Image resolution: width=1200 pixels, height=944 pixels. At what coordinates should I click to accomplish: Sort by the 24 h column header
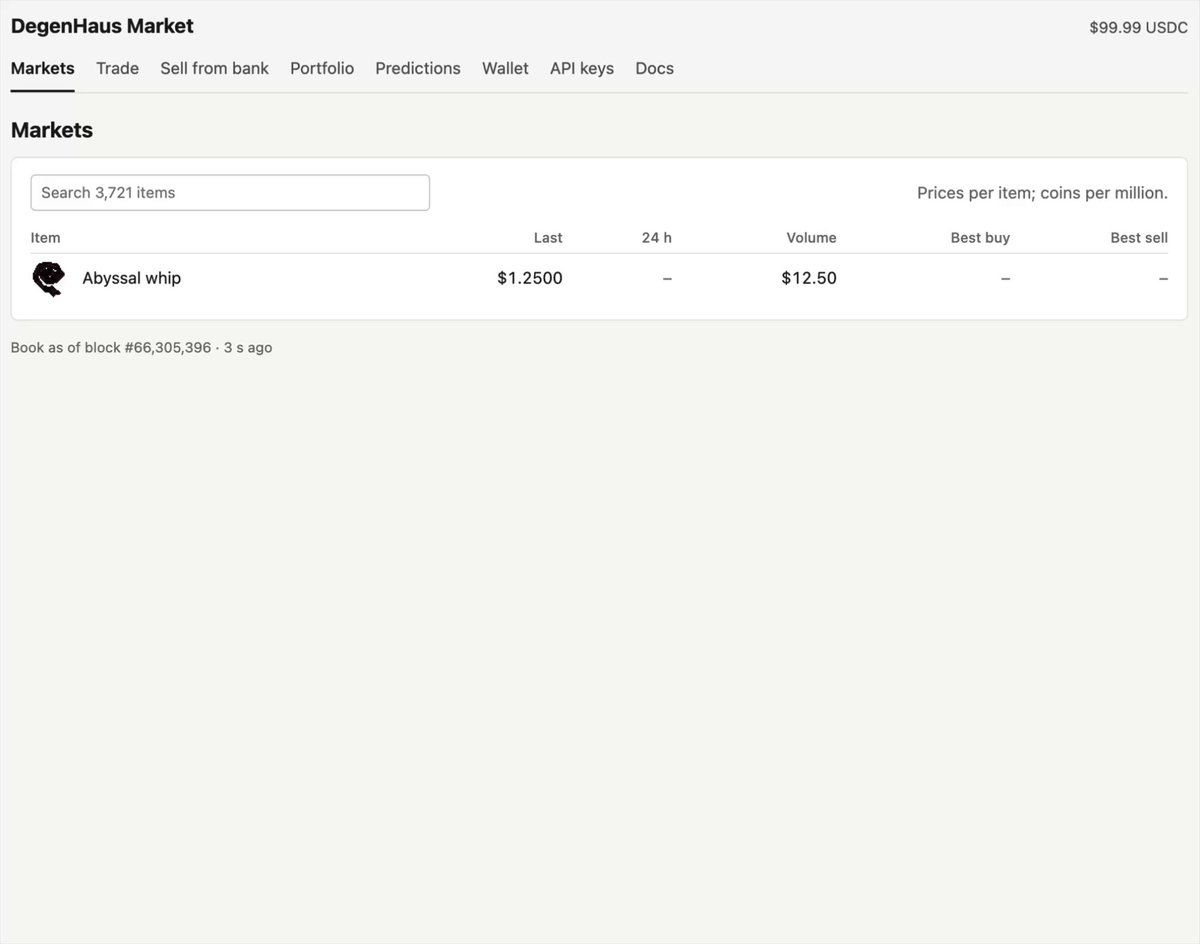pyautogui.click(x=657, y=238)
